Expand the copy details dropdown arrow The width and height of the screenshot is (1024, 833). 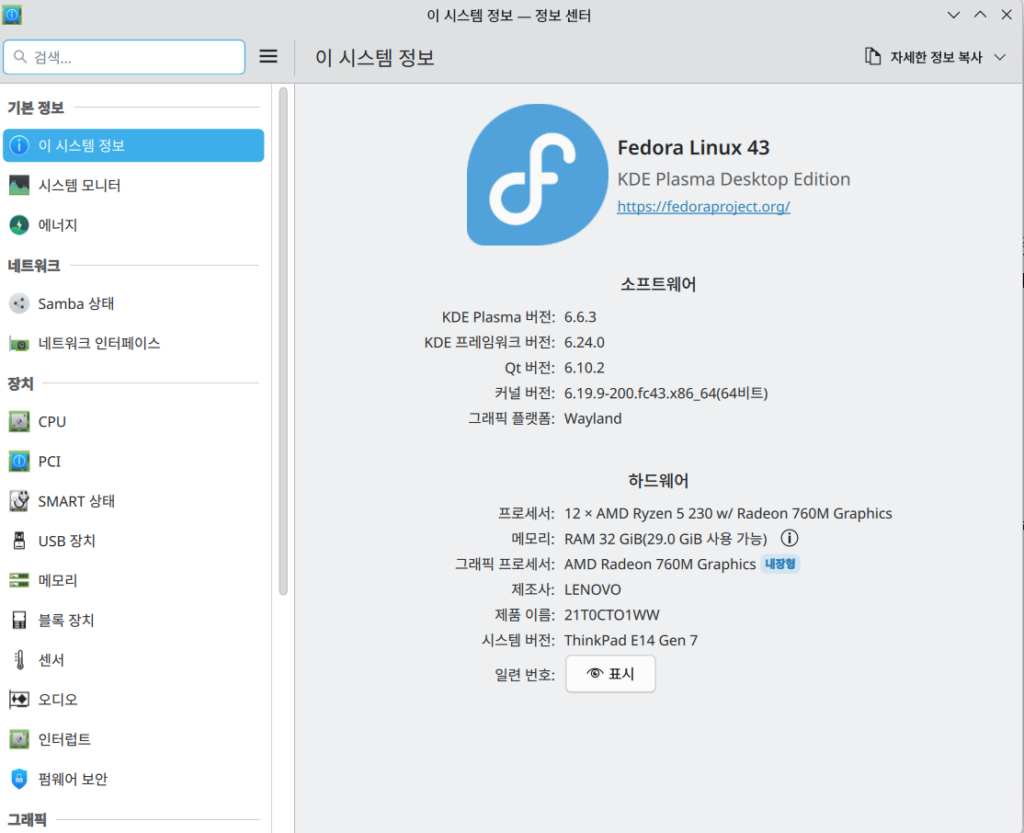pyautogui.click(x=1000, y=57)
